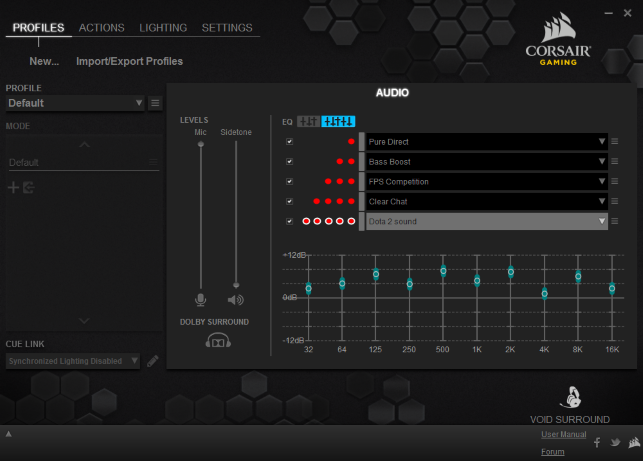
Task: Open the Bass Boost preset menu icon
Action: tap(615, 162)
